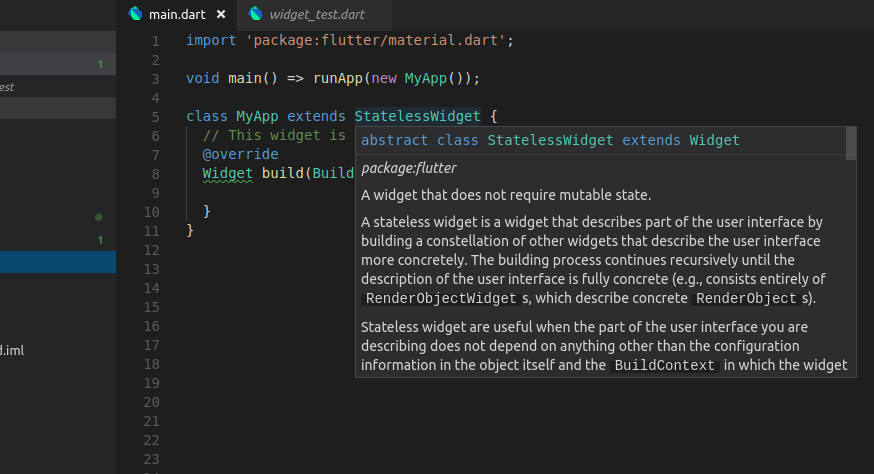The width and height of the screenshot is (874, 474).
Task: Place cursor on the @override annotation
Action: click(240, 154)
